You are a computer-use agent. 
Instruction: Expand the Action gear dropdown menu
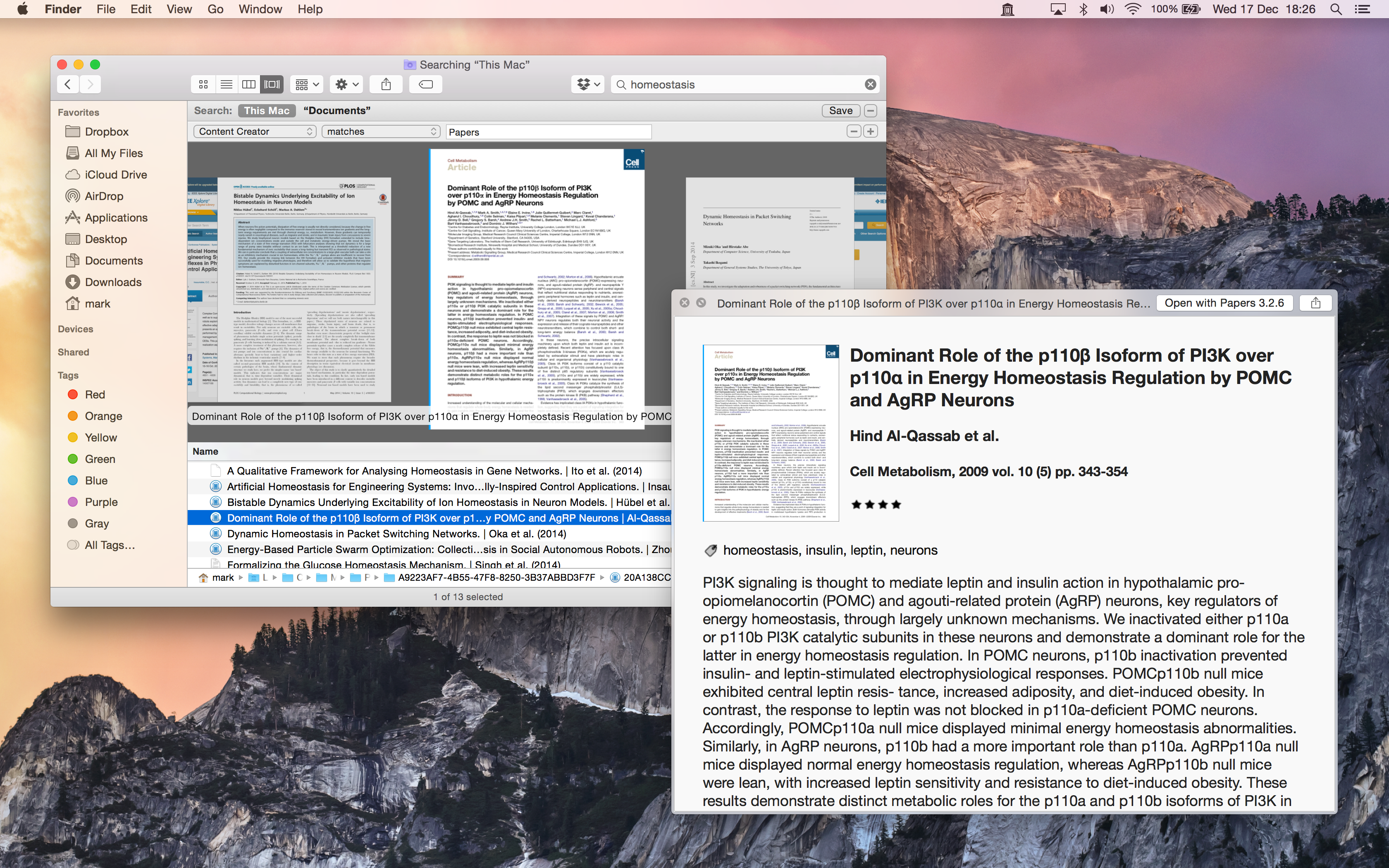[x=347, y=84]
